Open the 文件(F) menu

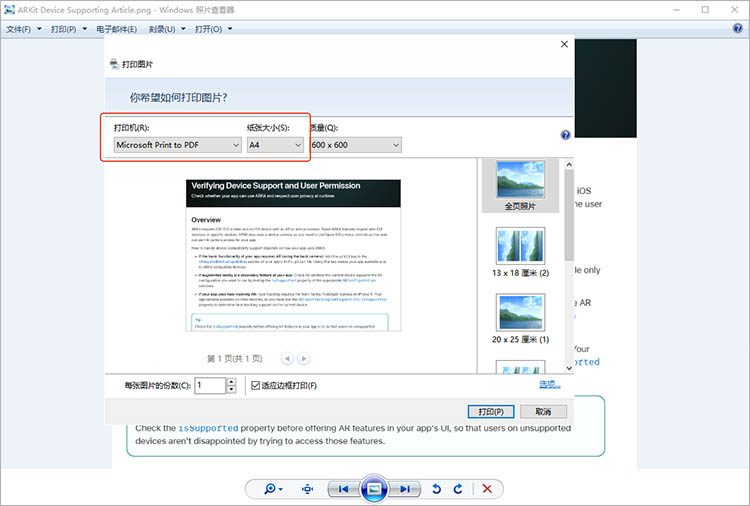pos(19,29)
